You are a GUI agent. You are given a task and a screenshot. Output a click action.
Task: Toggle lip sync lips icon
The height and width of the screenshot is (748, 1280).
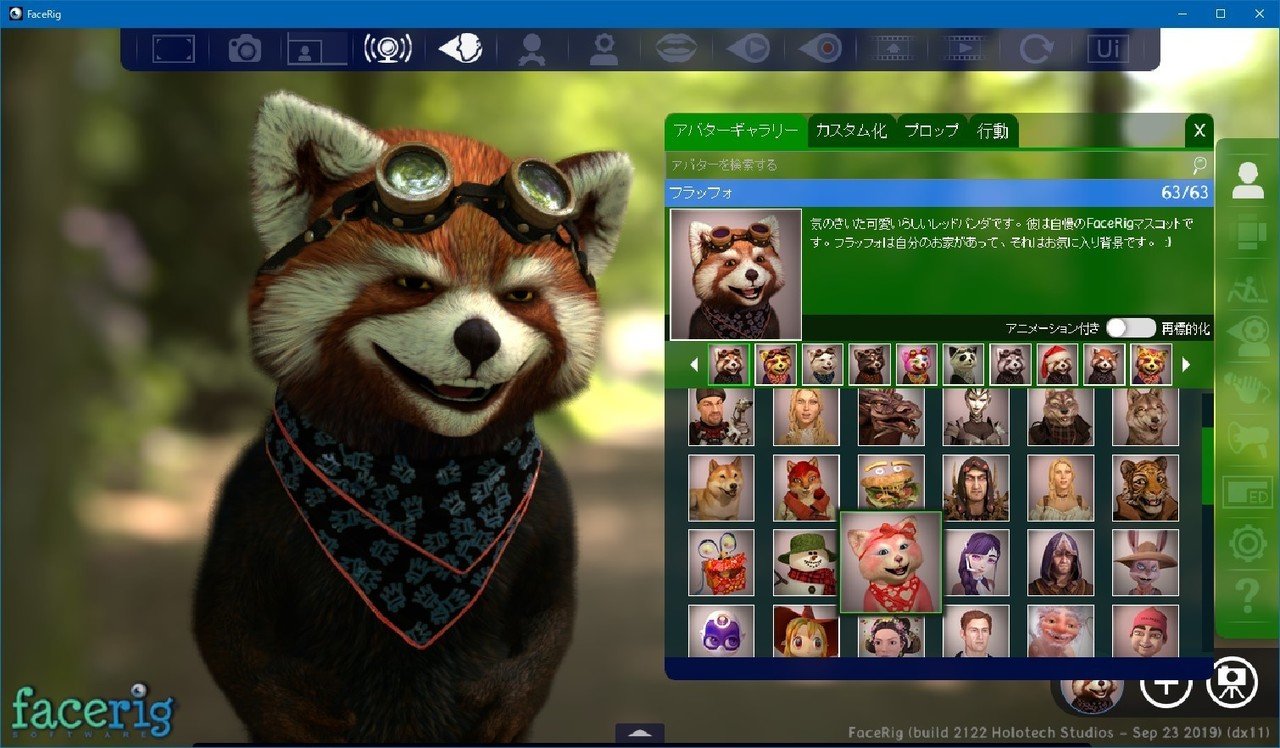(x=676, y=49)
